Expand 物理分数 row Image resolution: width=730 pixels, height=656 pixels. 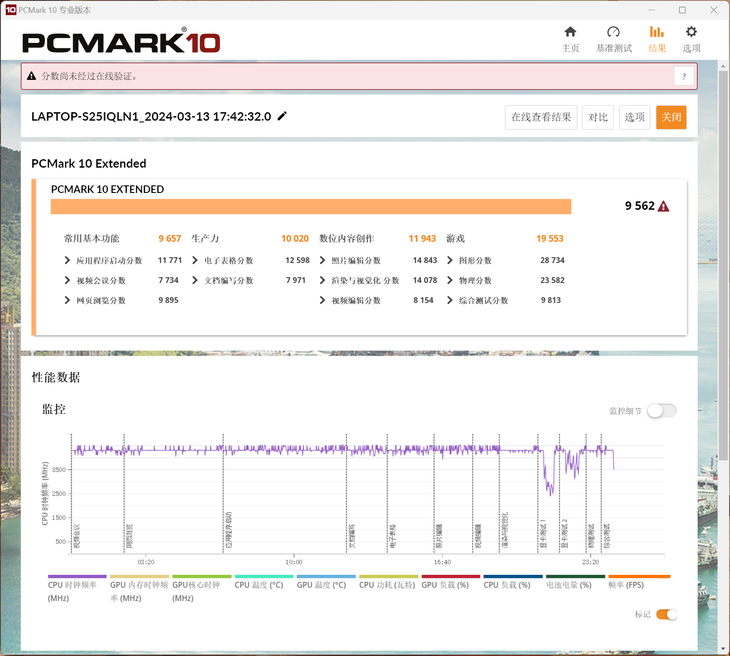[450, 280]
